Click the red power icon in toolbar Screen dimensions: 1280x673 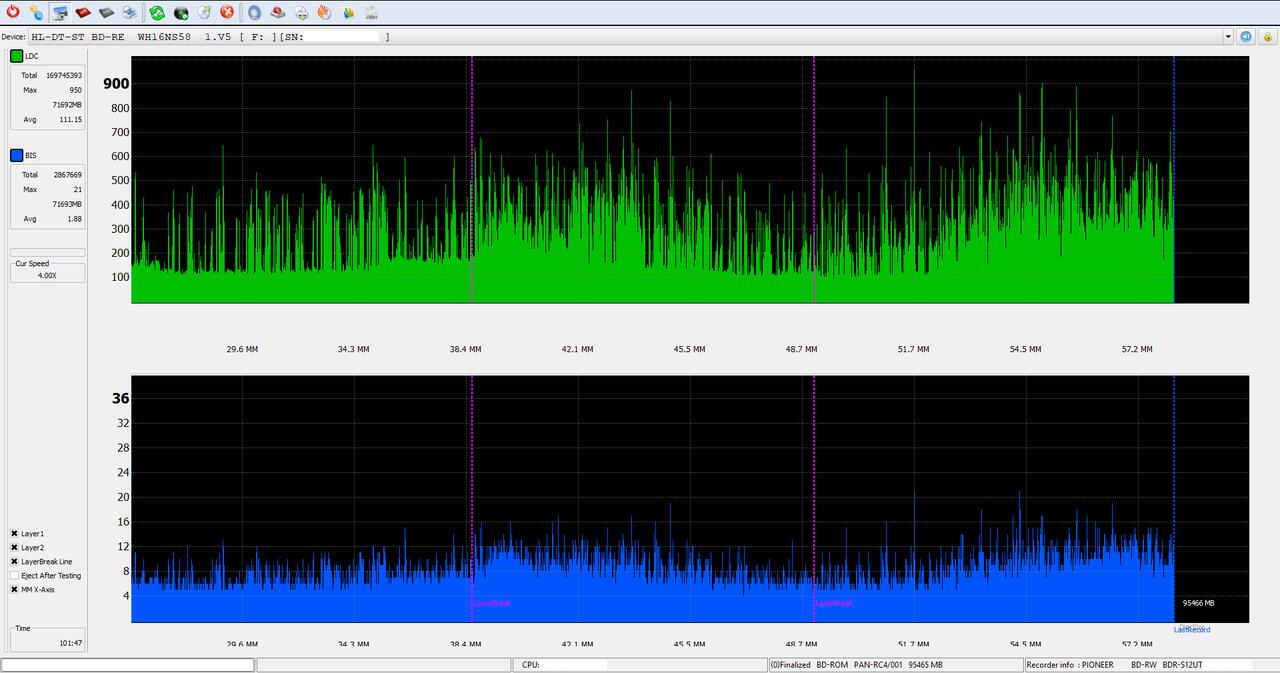(13, 12)
